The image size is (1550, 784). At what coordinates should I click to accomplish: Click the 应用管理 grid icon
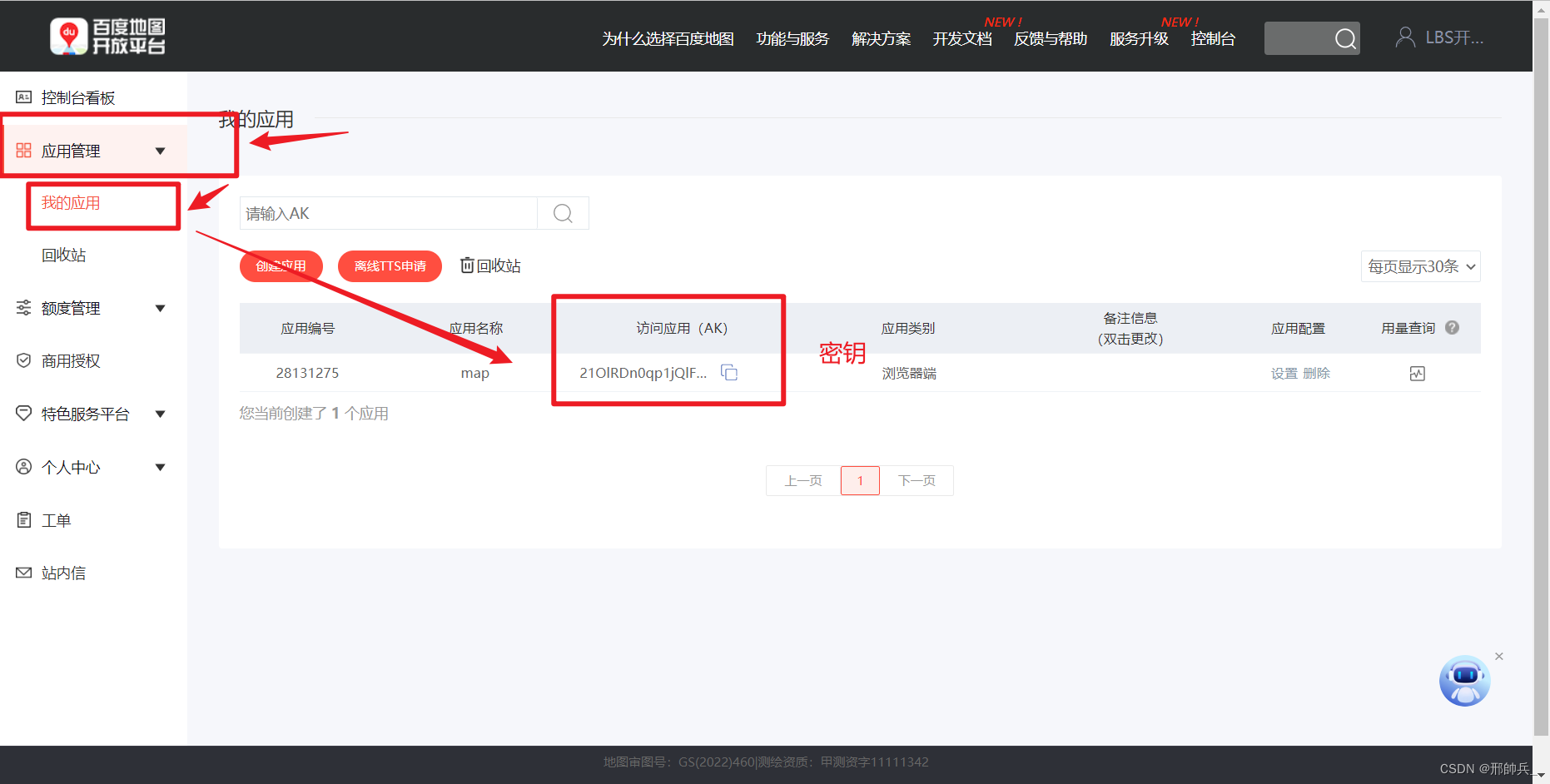tap(23, 151)
